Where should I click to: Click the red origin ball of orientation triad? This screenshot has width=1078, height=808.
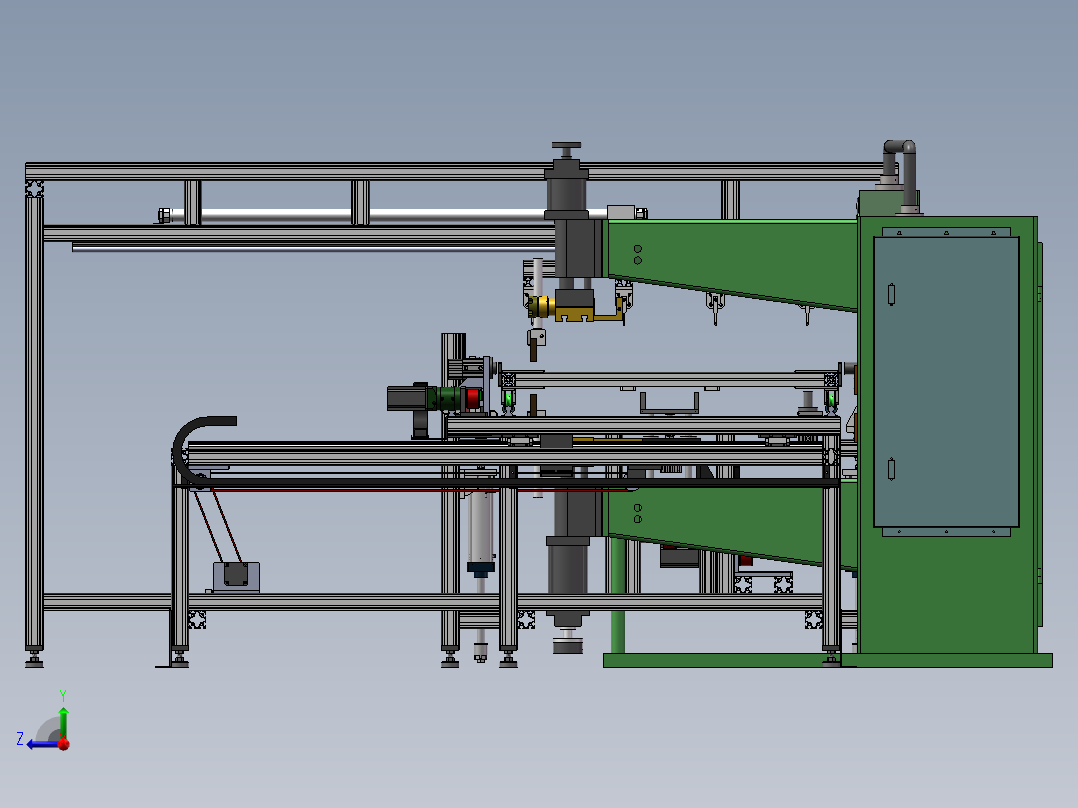[x=64, y=744]
